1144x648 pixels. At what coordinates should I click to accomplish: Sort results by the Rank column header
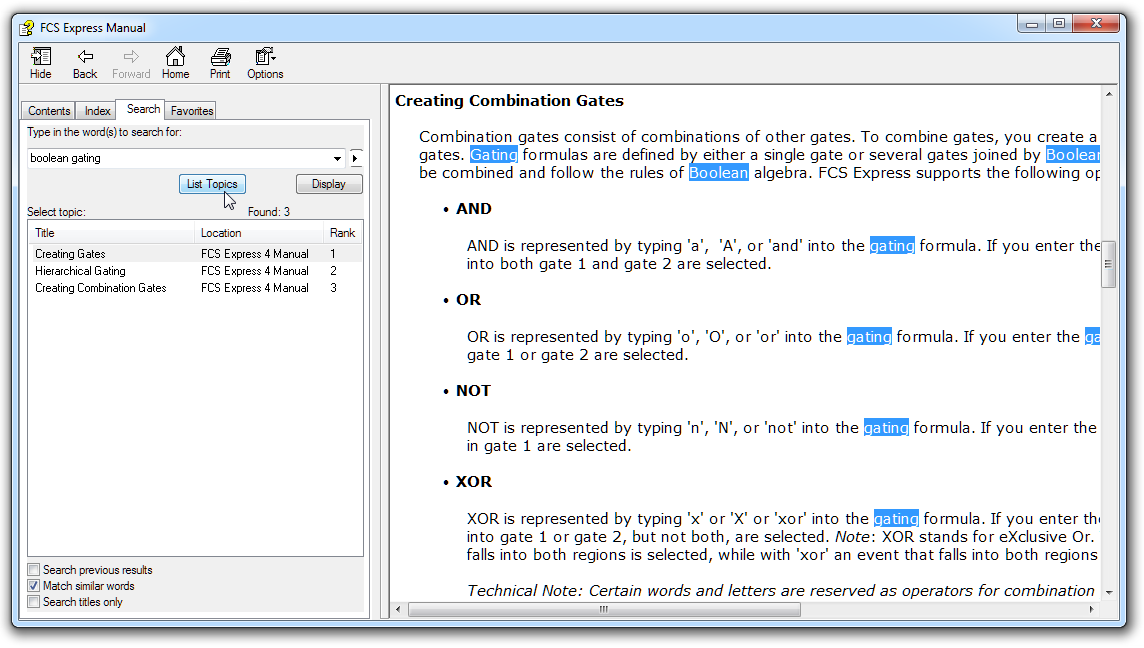[342, 233]
